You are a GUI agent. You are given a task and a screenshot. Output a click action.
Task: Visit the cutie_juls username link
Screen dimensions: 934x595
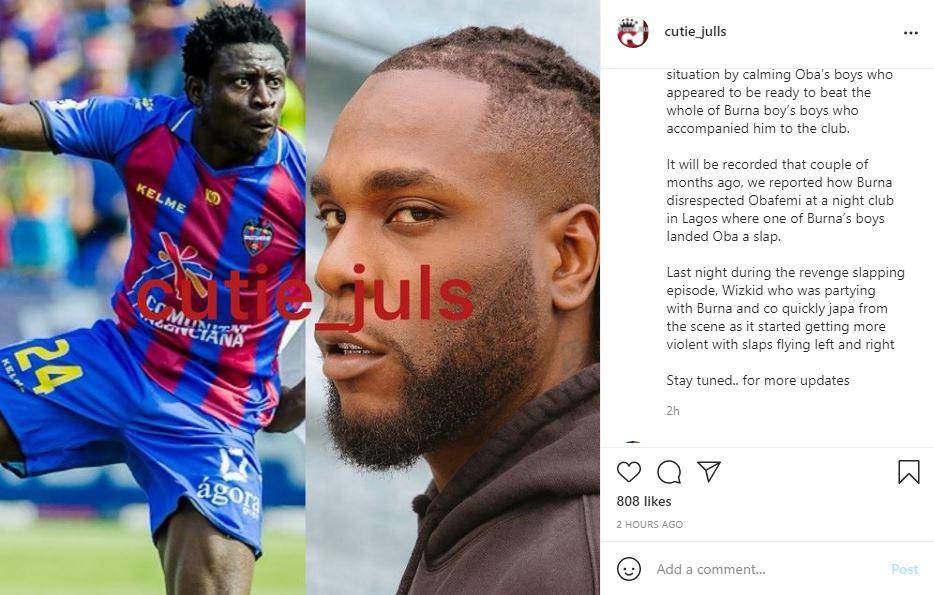(x=695, y=32)
